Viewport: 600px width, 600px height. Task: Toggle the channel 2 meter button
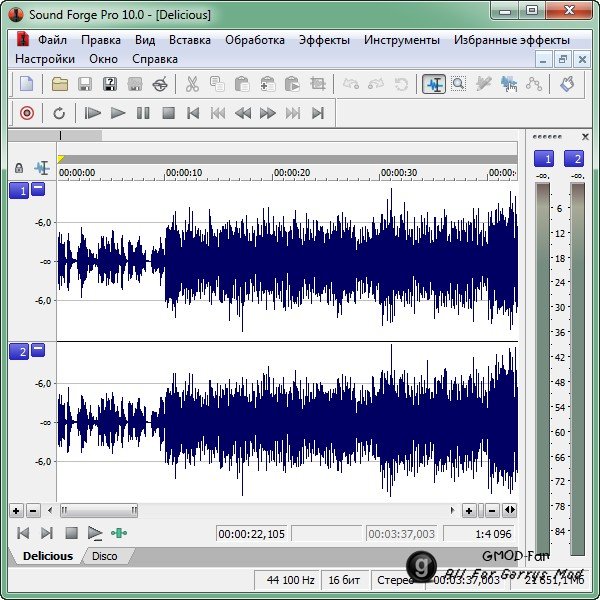[574, 158]
